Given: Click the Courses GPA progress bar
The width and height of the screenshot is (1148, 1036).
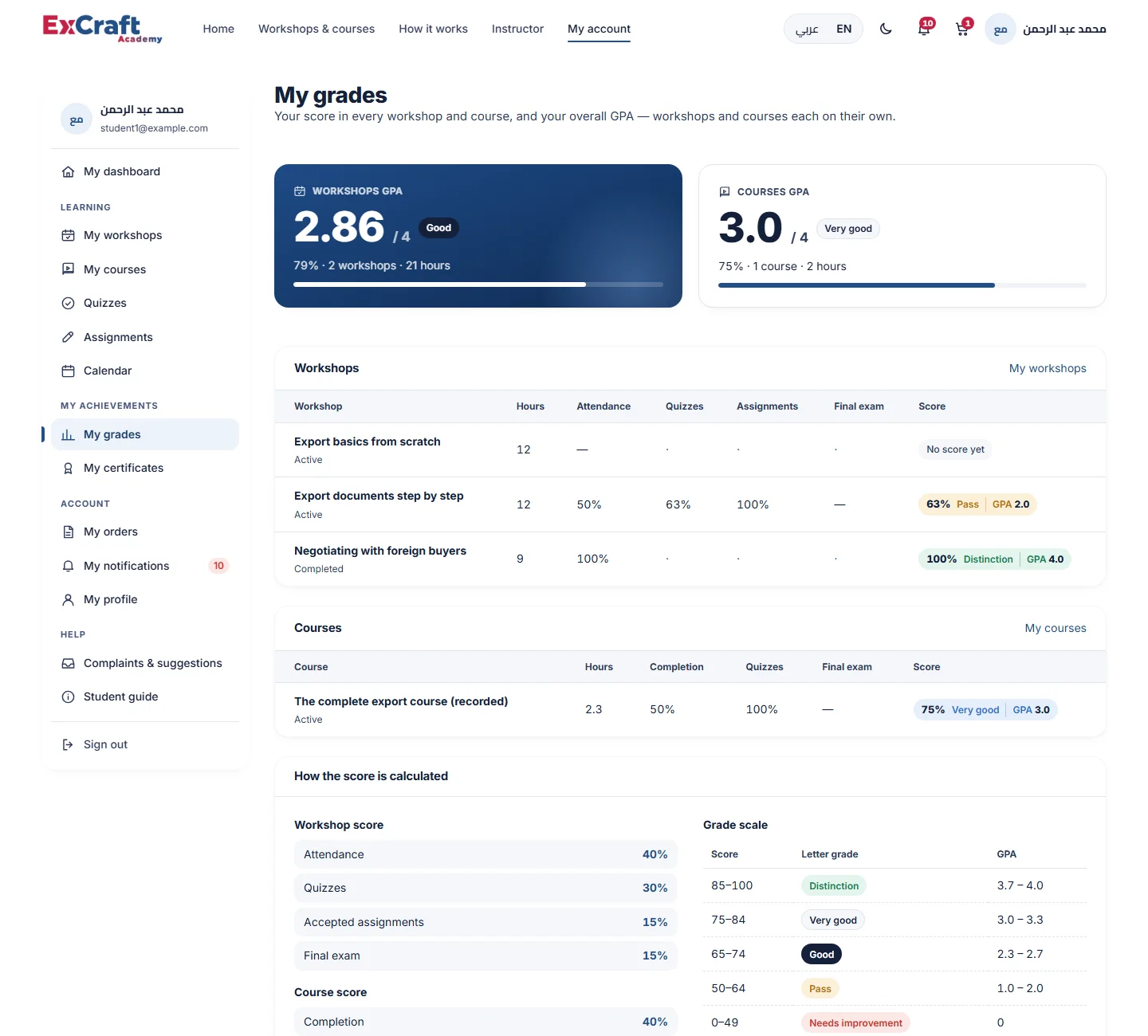Looking at the screenshot, I should [902, 285].
